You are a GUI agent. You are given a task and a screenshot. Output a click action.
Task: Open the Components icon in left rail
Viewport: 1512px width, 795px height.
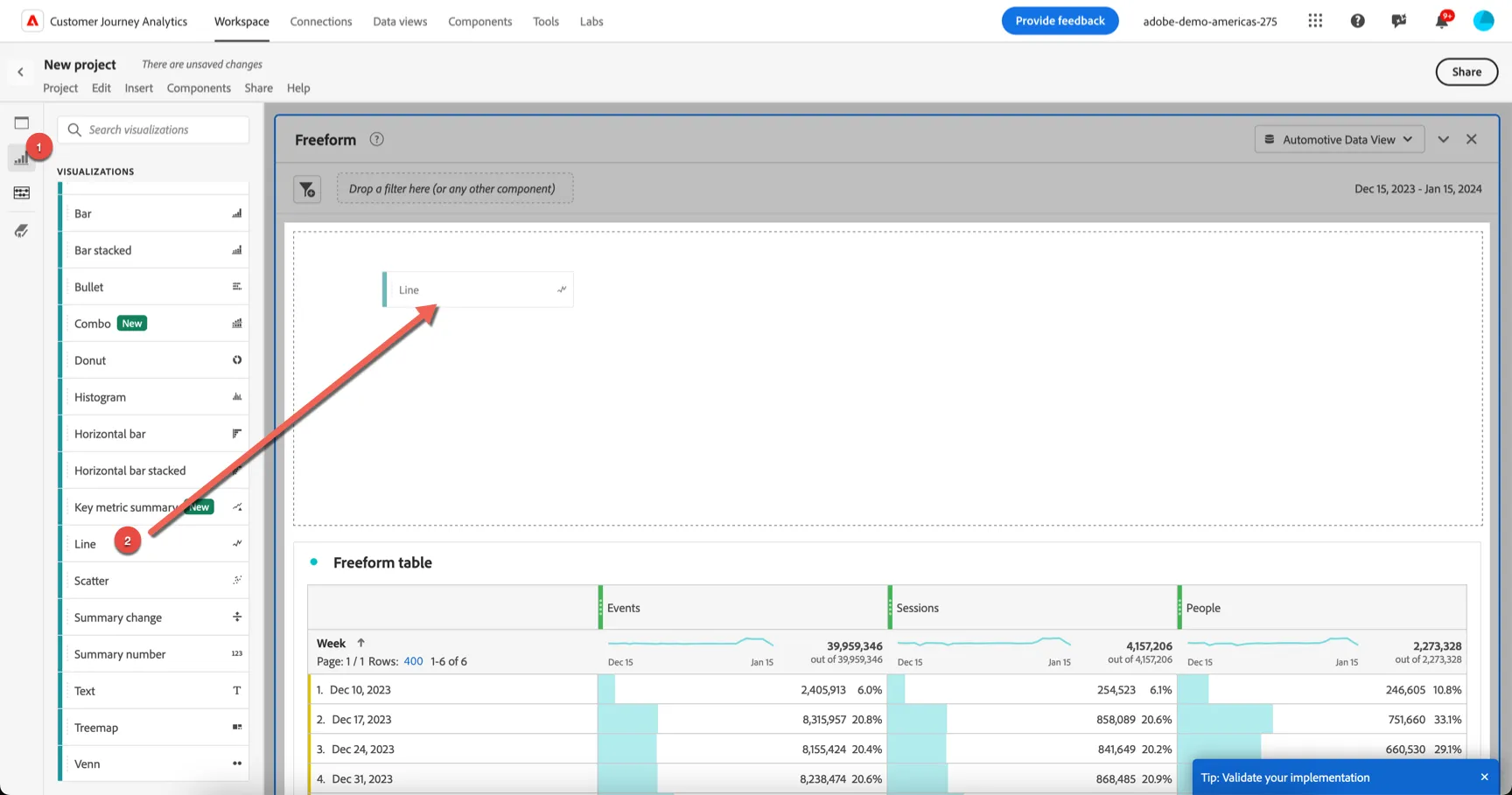click(x=22, y=192)
